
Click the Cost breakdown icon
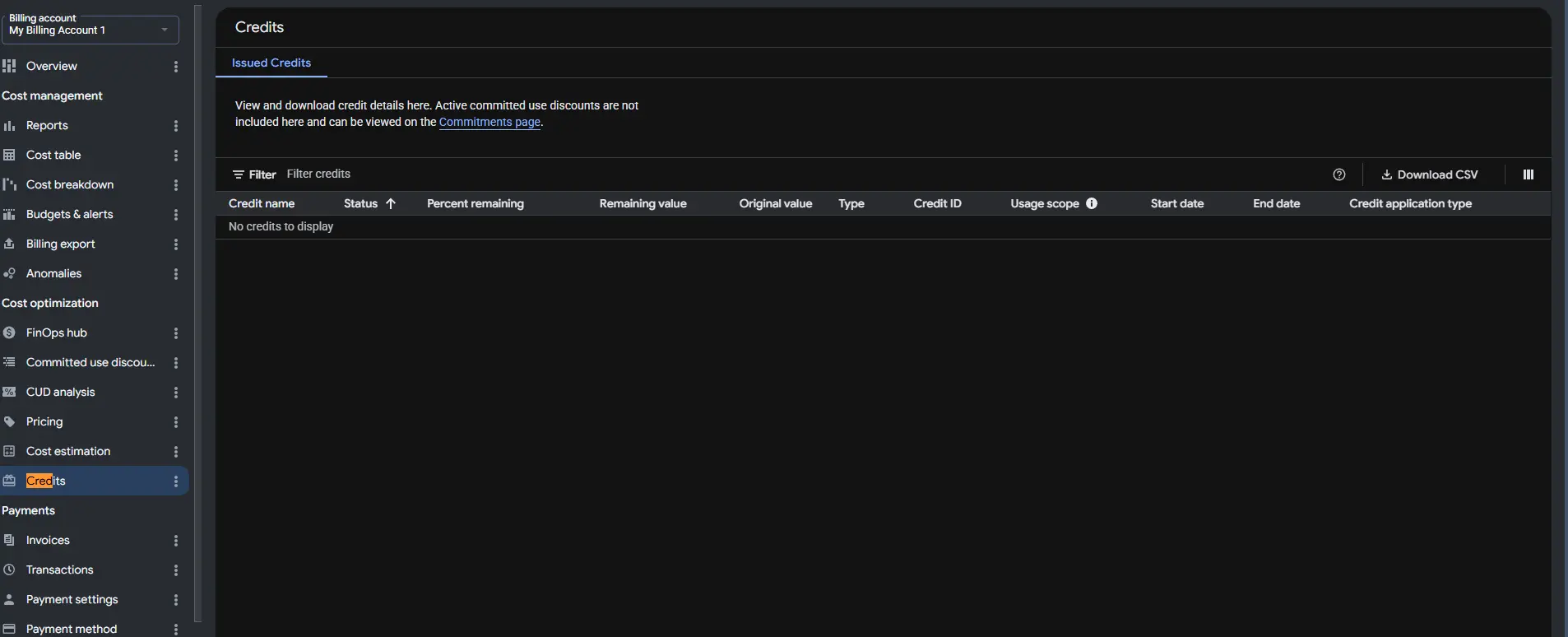tap(9, 184)
